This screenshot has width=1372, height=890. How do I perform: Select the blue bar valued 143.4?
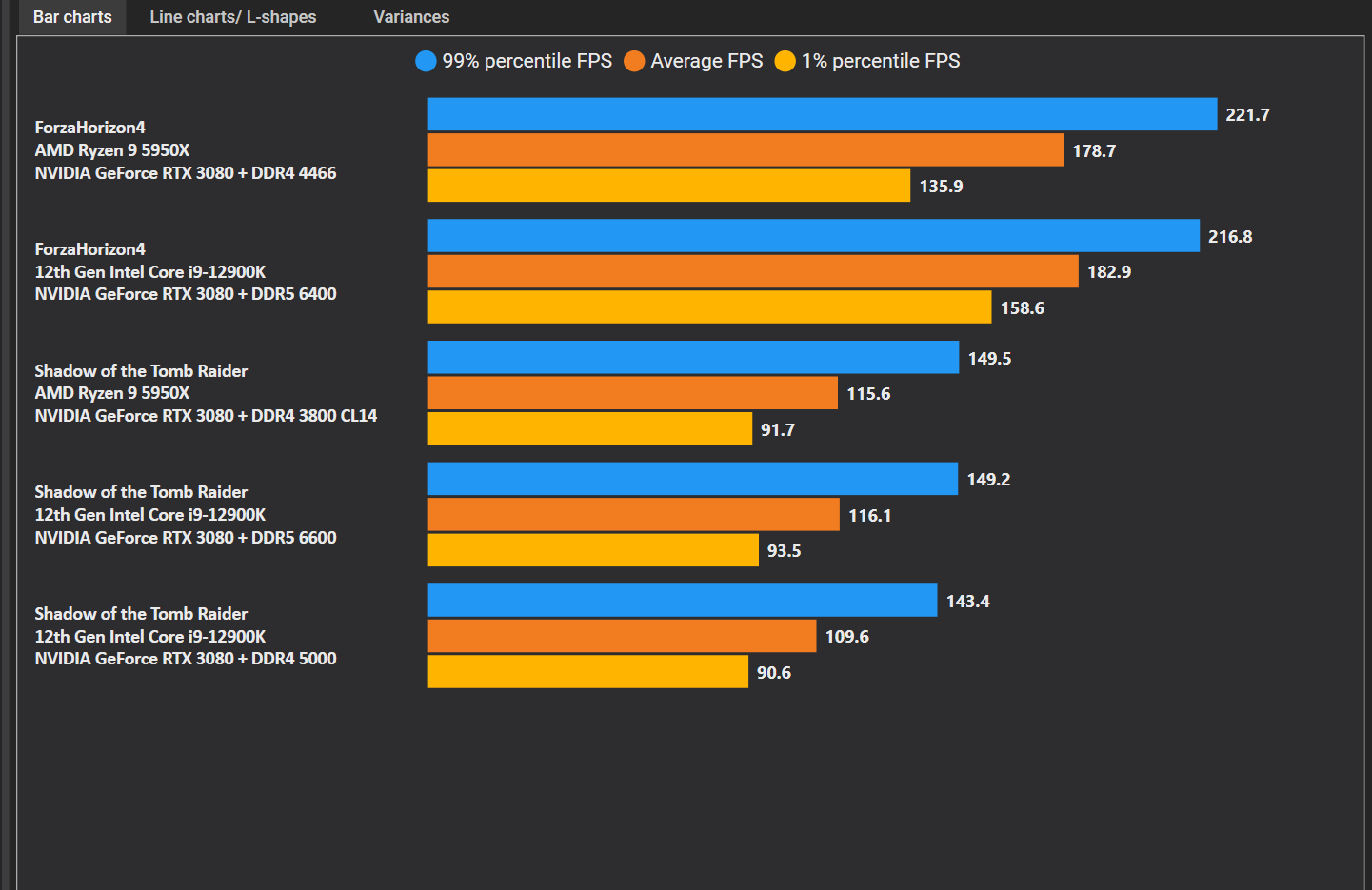tap(682, 601)
